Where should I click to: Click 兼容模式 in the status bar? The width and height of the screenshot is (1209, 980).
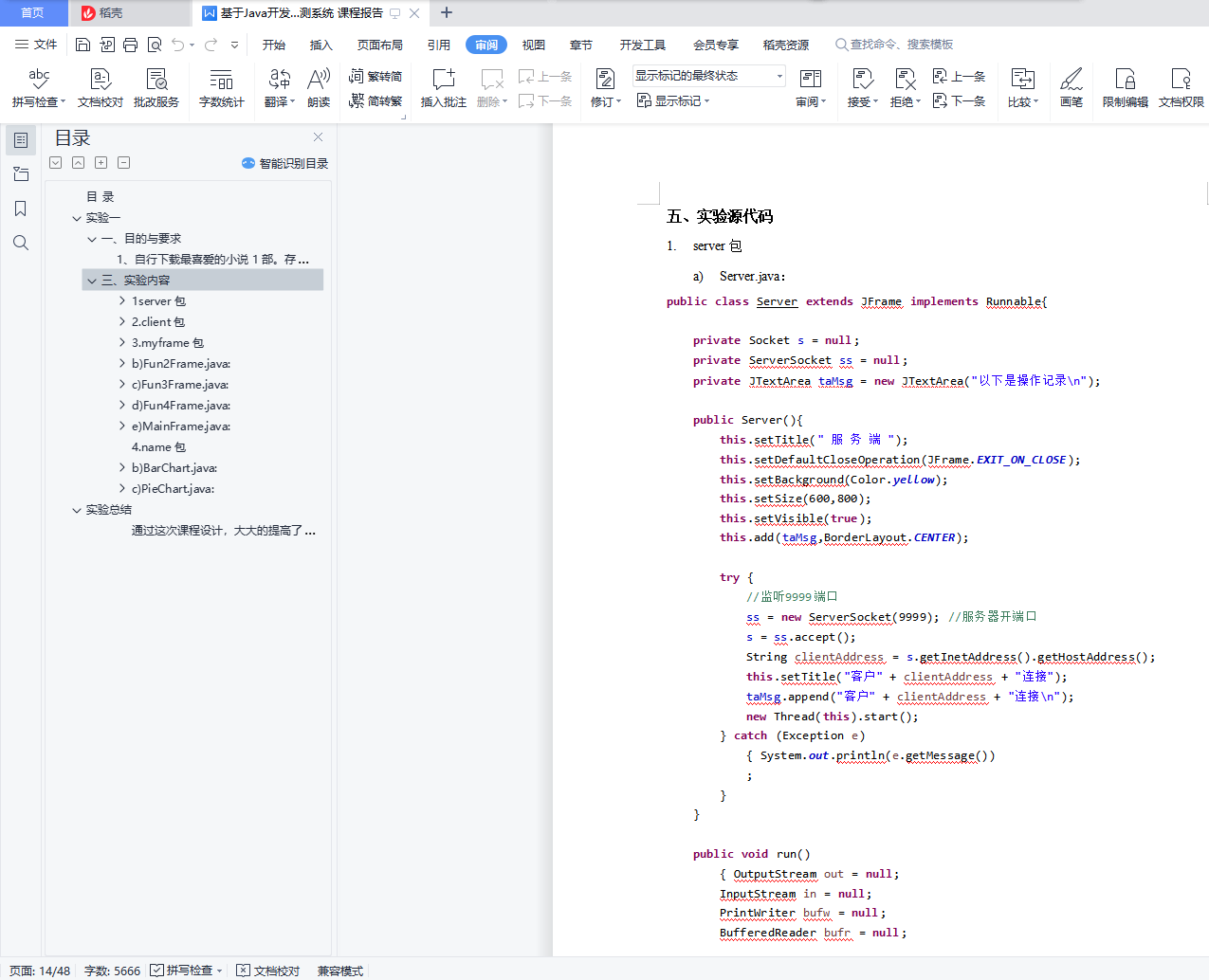tap(340, 971)
